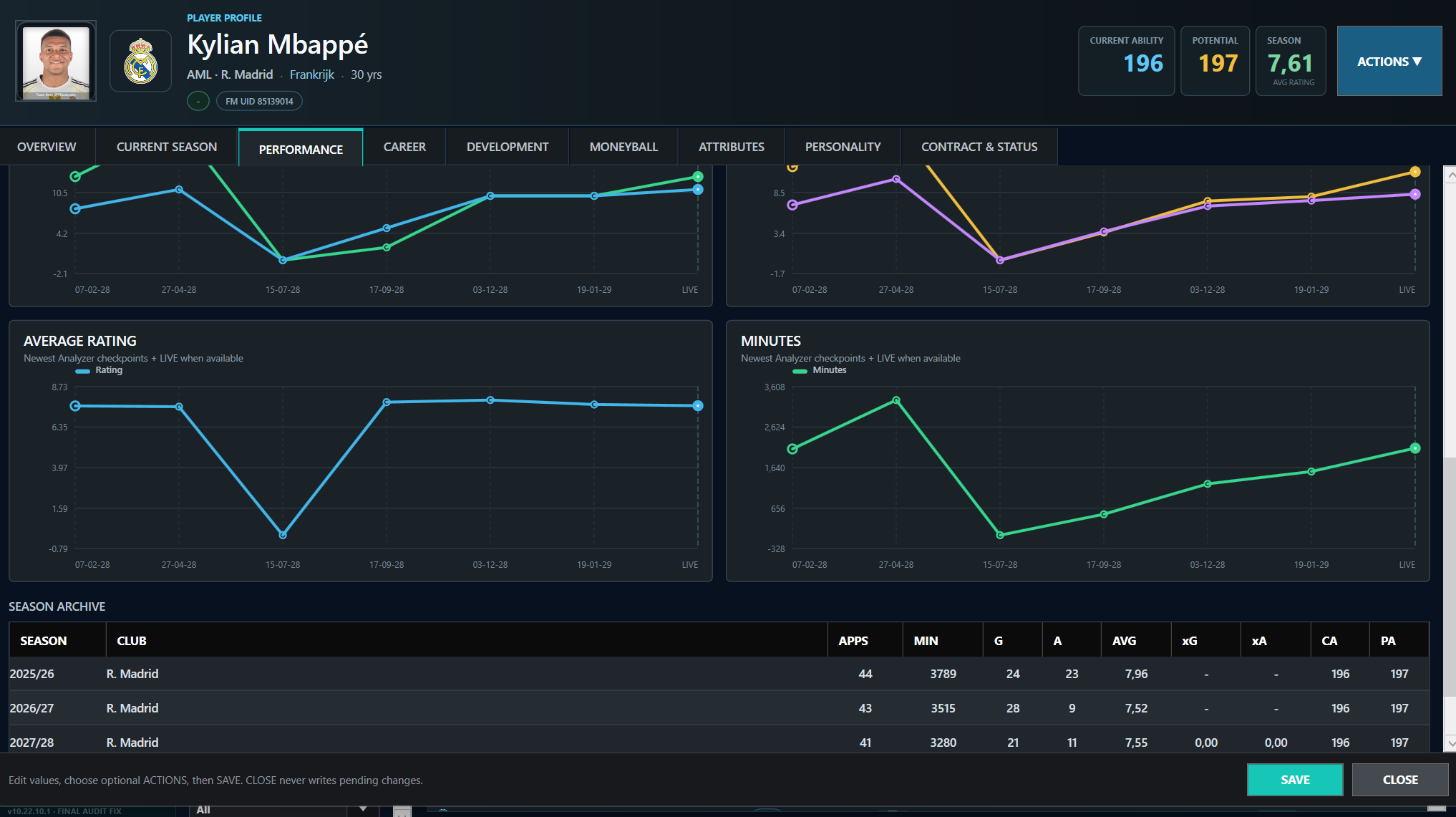Click Kylian Mbappé's player photo
This screenshot has width=1456, height=817.
point(56,62)
